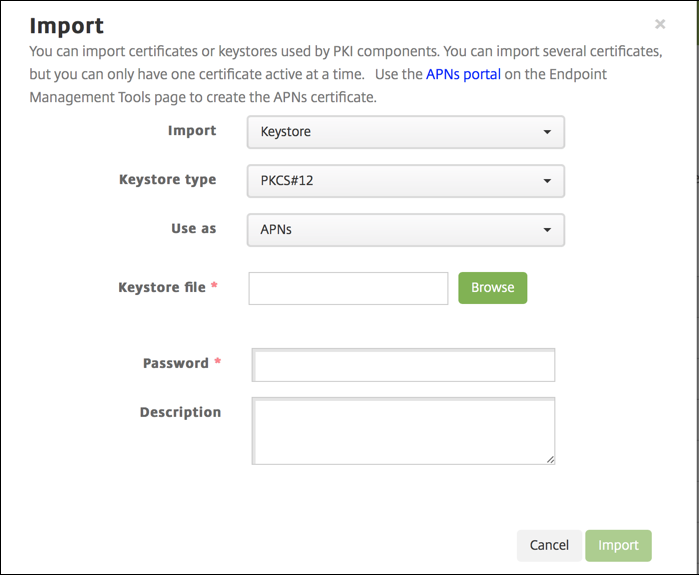Click the Description box resize handle
This screenshot has width=699, height=575.
[x=550, y=459]
